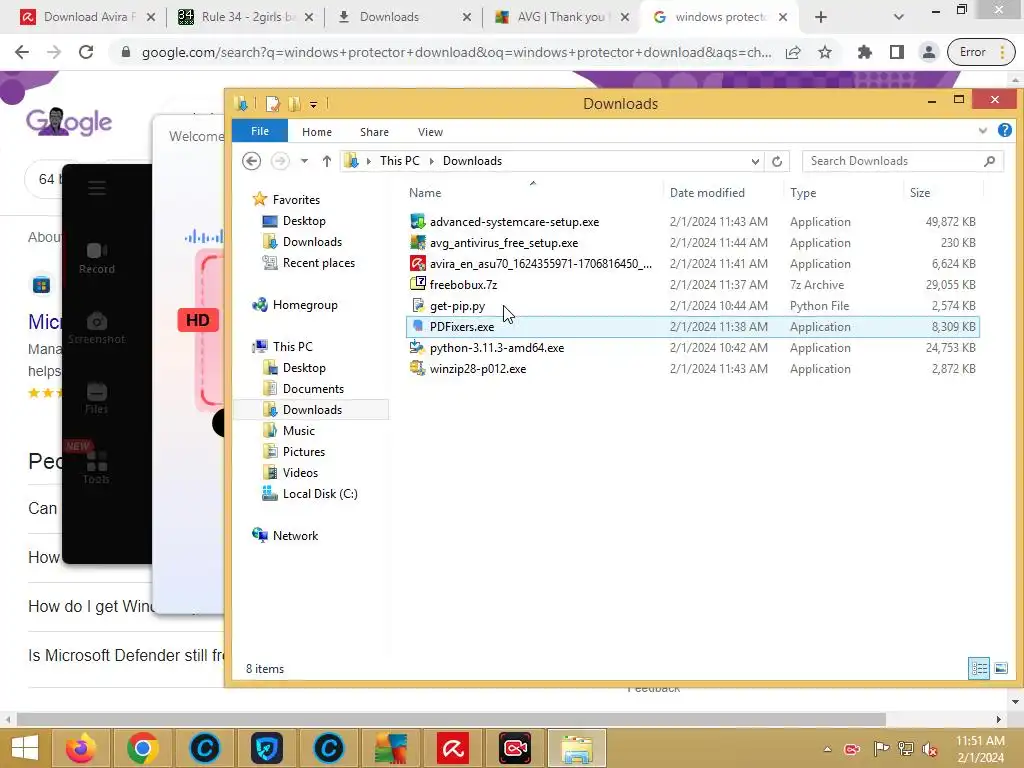The width and height of the screenshot is (1024, 768).
Task: Click Chrome Error update button
Action: (980, 52)
